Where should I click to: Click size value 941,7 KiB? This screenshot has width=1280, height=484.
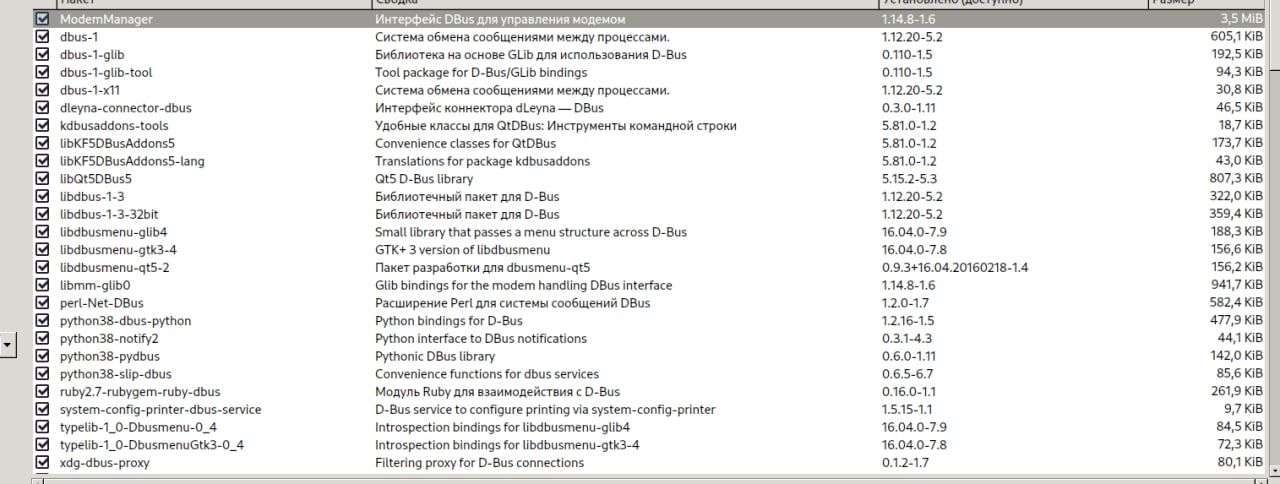point(1236,285)
